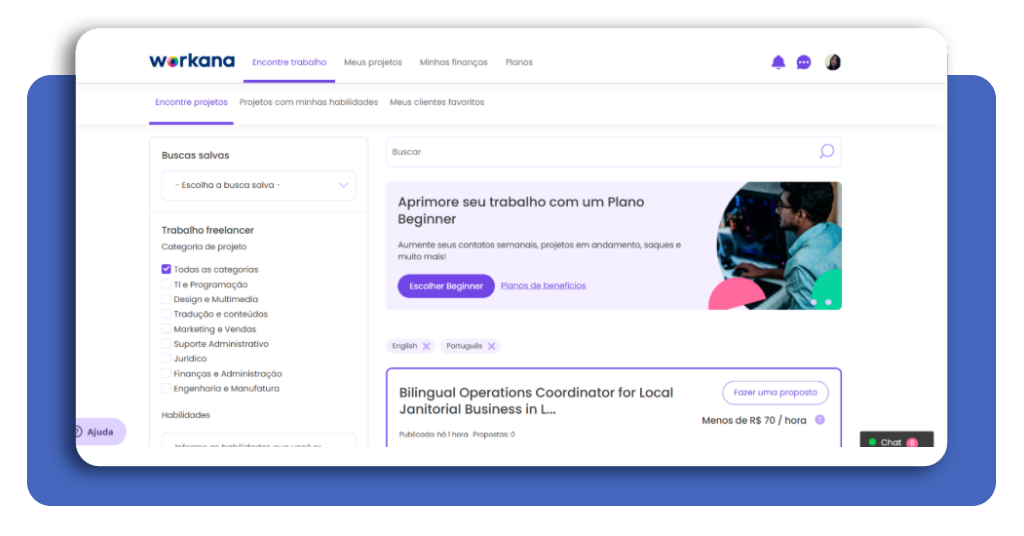Check Finanças e Administração category

(166, 373)
